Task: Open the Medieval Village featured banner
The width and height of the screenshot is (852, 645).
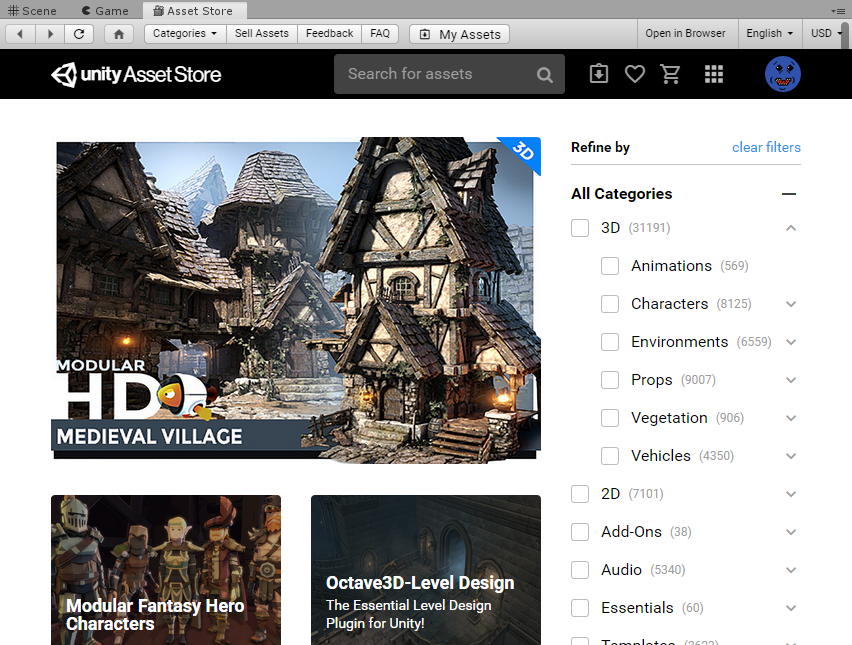Action: [296, 299]
